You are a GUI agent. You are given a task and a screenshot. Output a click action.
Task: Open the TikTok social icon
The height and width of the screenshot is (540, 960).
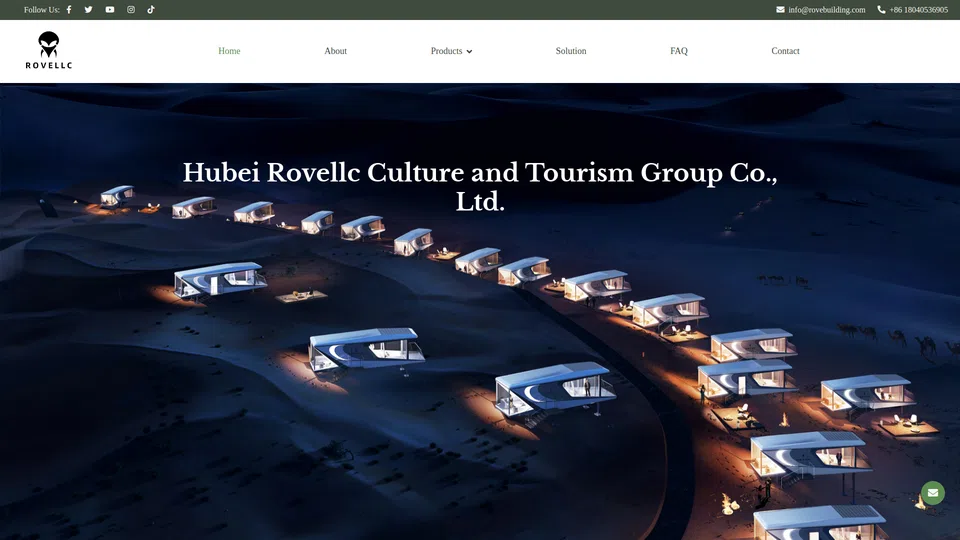[151, 10]
